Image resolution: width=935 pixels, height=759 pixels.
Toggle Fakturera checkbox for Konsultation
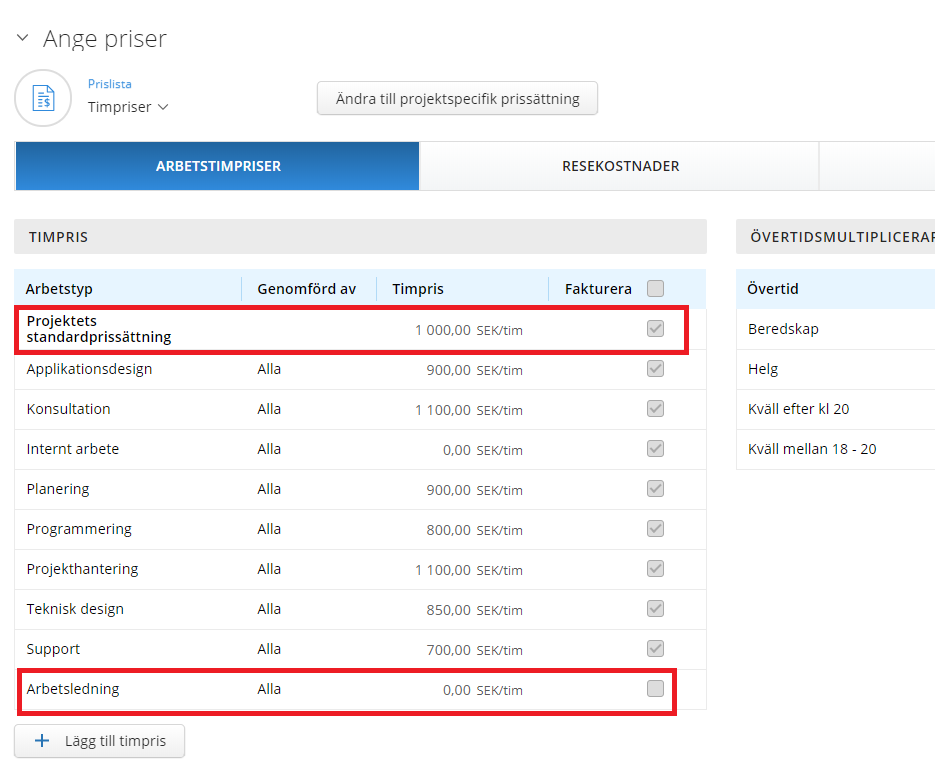[x=655, y=408]
